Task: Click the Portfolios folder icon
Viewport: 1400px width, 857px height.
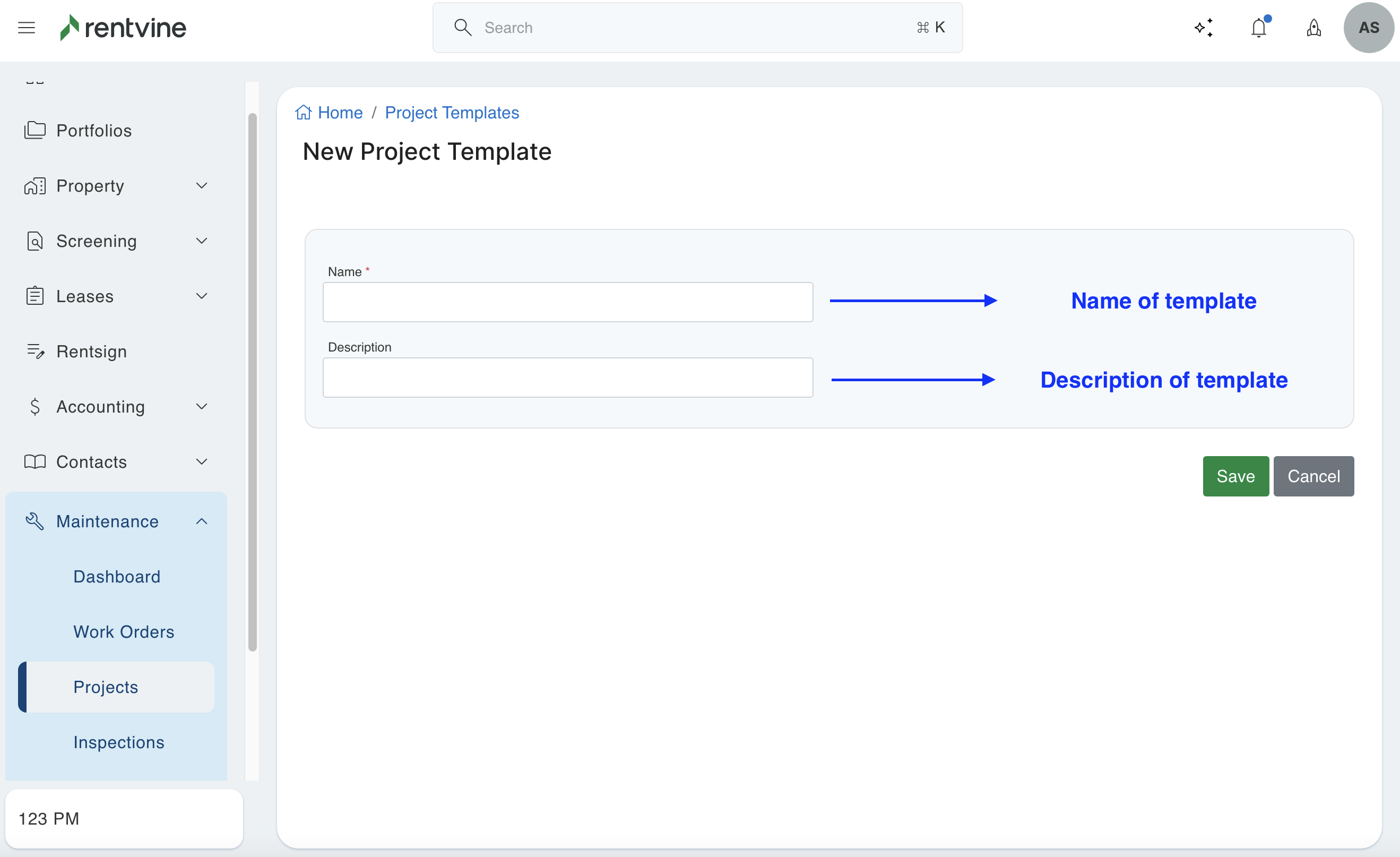Action: (x=34, y=130)
